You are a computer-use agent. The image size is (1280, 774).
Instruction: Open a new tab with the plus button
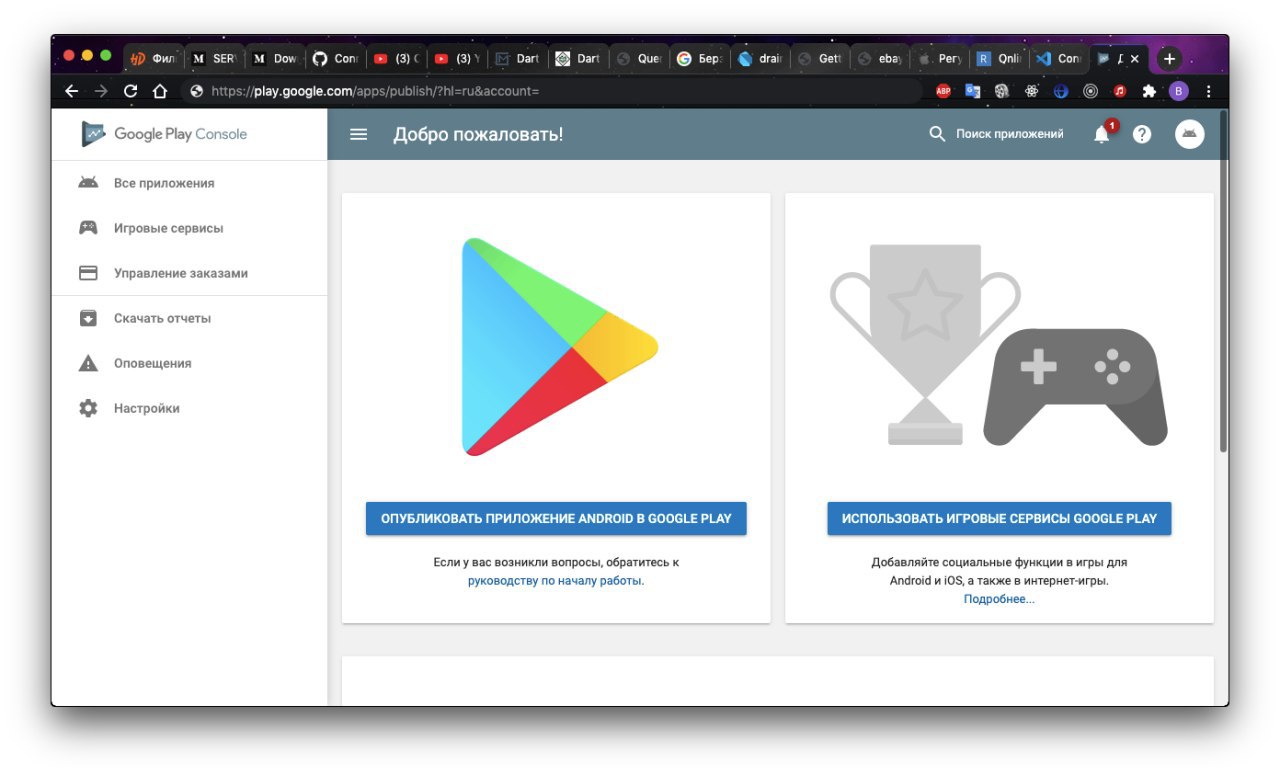1169,58
